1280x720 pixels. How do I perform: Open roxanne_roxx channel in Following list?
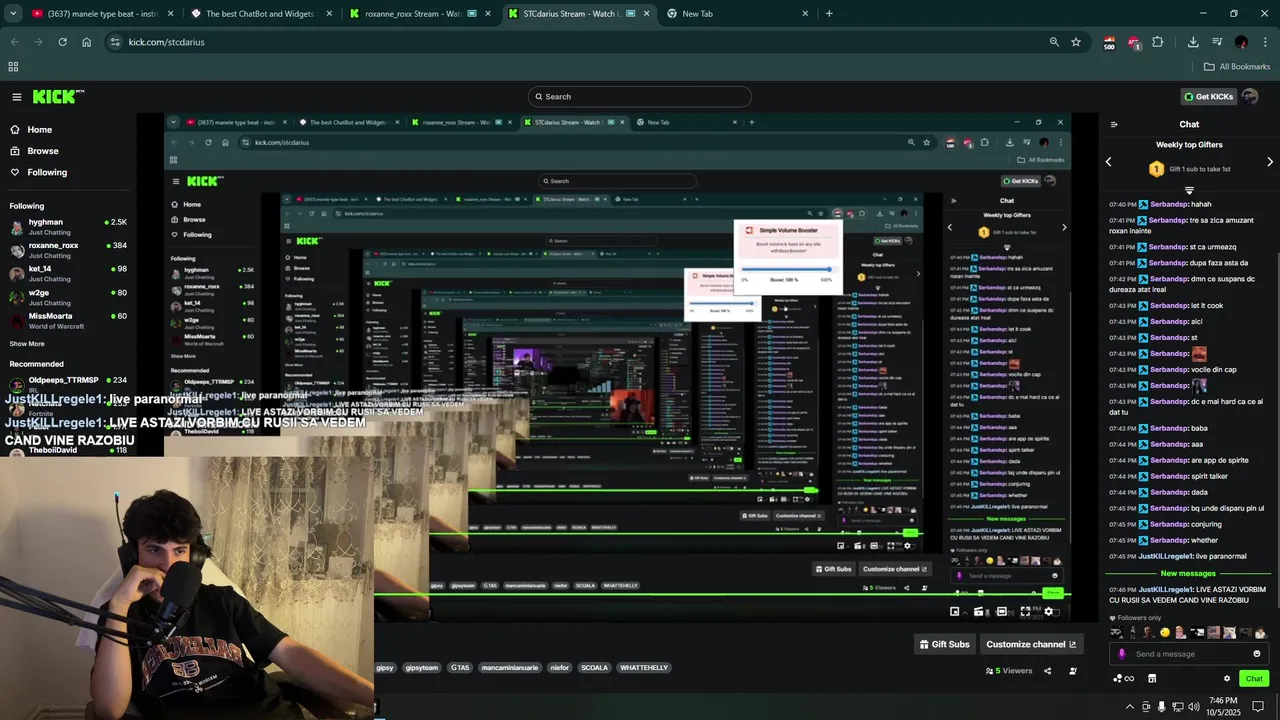click(68, 250)
